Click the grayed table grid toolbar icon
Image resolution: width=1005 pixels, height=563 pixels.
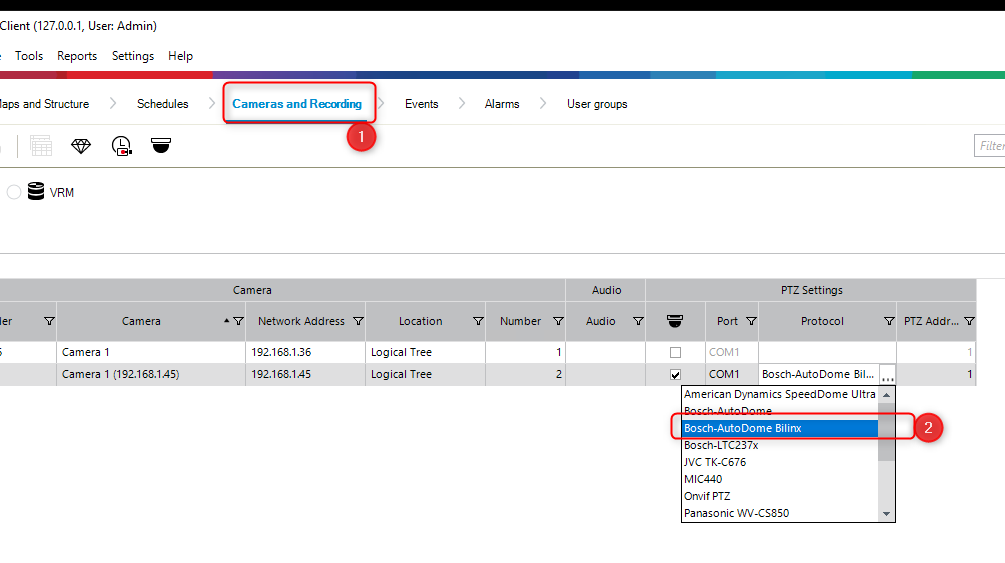click(x=41, y=146)
